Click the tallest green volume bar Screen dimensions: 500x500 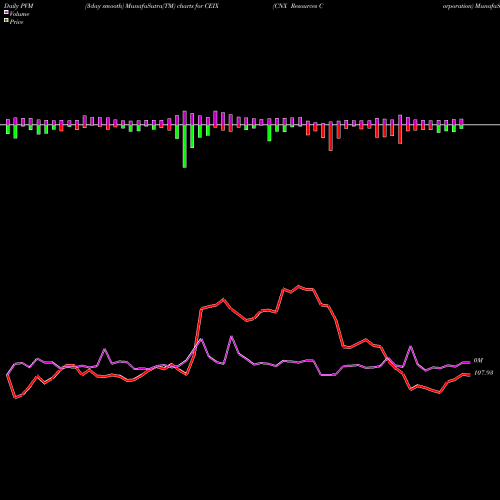pyautogui.click(x=185, y=146)
